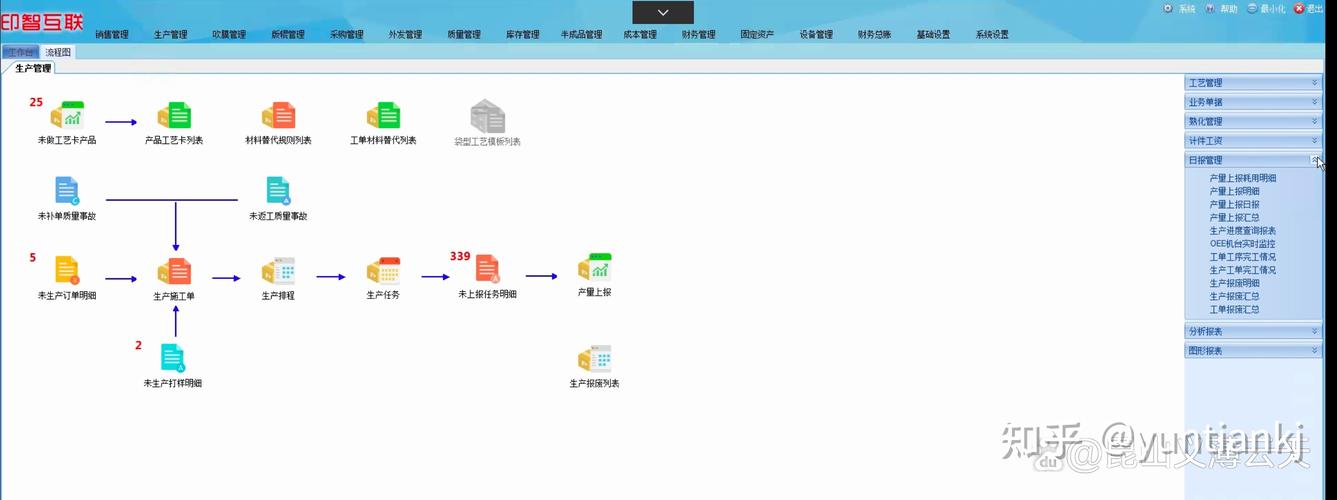
Task: Click the 生产任务 calendar icon
Action: click(x=383, y=271)
